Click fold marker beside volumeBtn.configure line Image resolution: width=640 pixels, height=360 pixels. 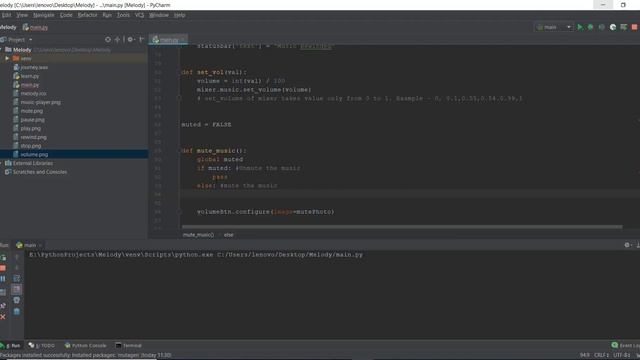[x=179, y=212]
